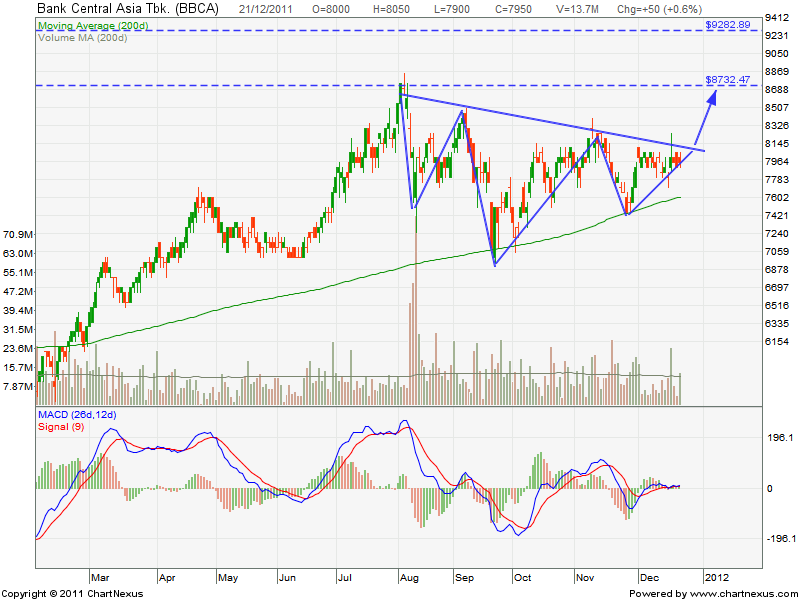The height and width of the screenshot is (600, 800).
Task: Select the $8732.47 target price label
Action: tap(727, 78)
